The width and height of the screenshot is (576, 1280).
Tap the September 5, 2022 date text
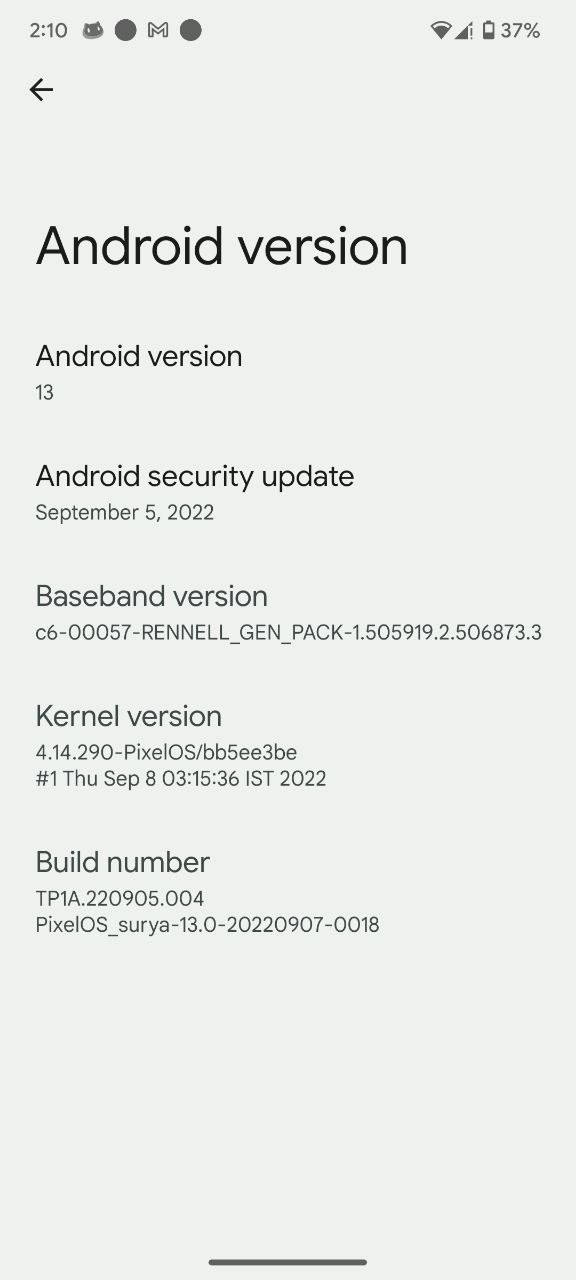coord(125,513)
